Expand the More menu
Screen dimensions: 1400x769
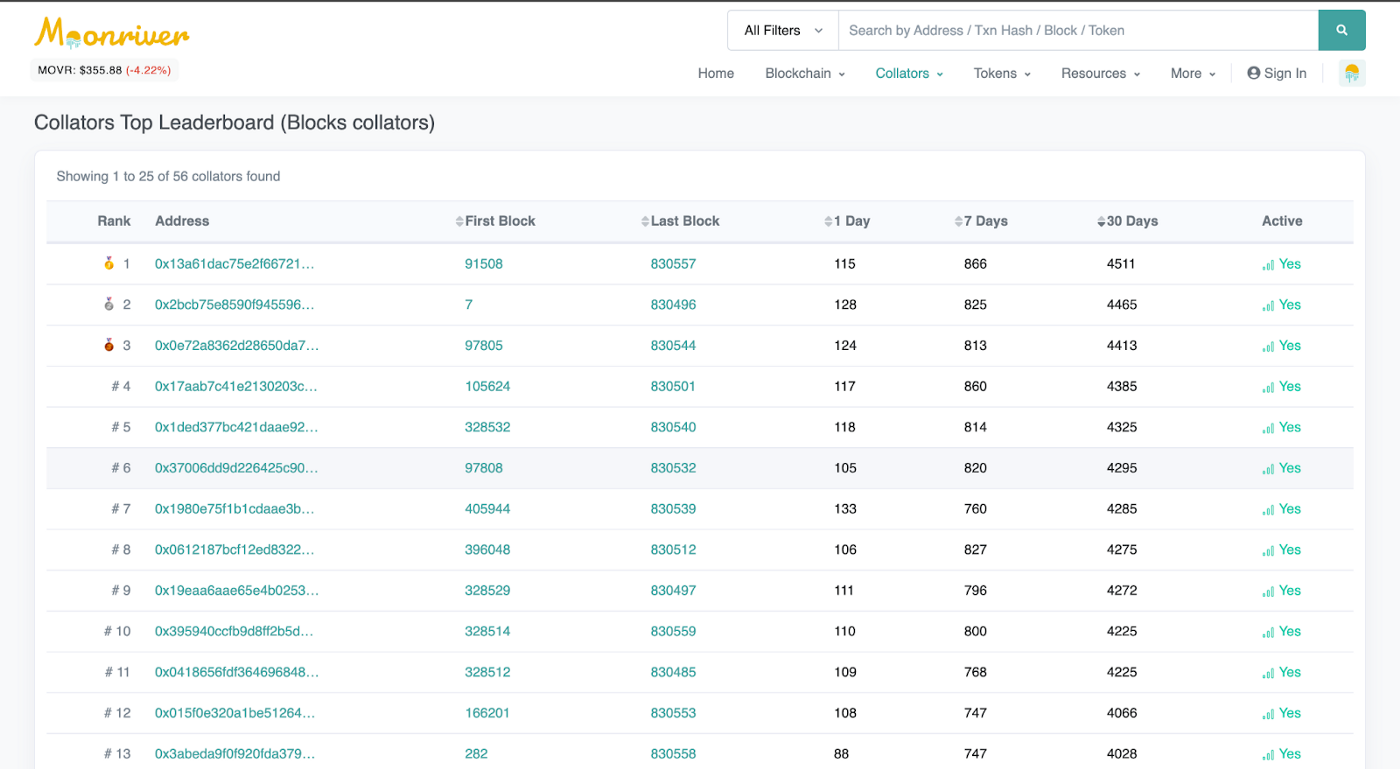[1193, 73]
